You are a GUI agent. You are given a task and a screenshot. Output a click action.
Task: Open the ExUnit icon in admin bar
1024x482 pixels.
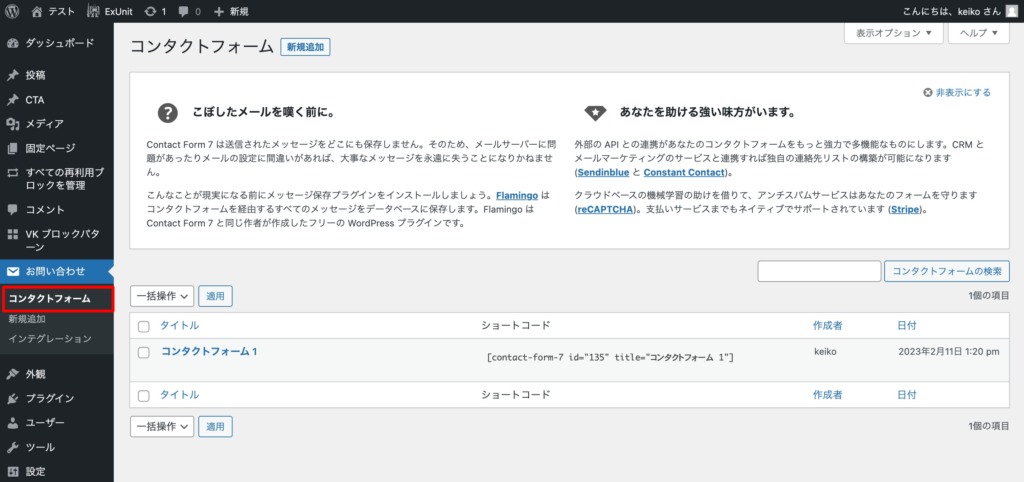pyautogui.click(x=93, y=11)
